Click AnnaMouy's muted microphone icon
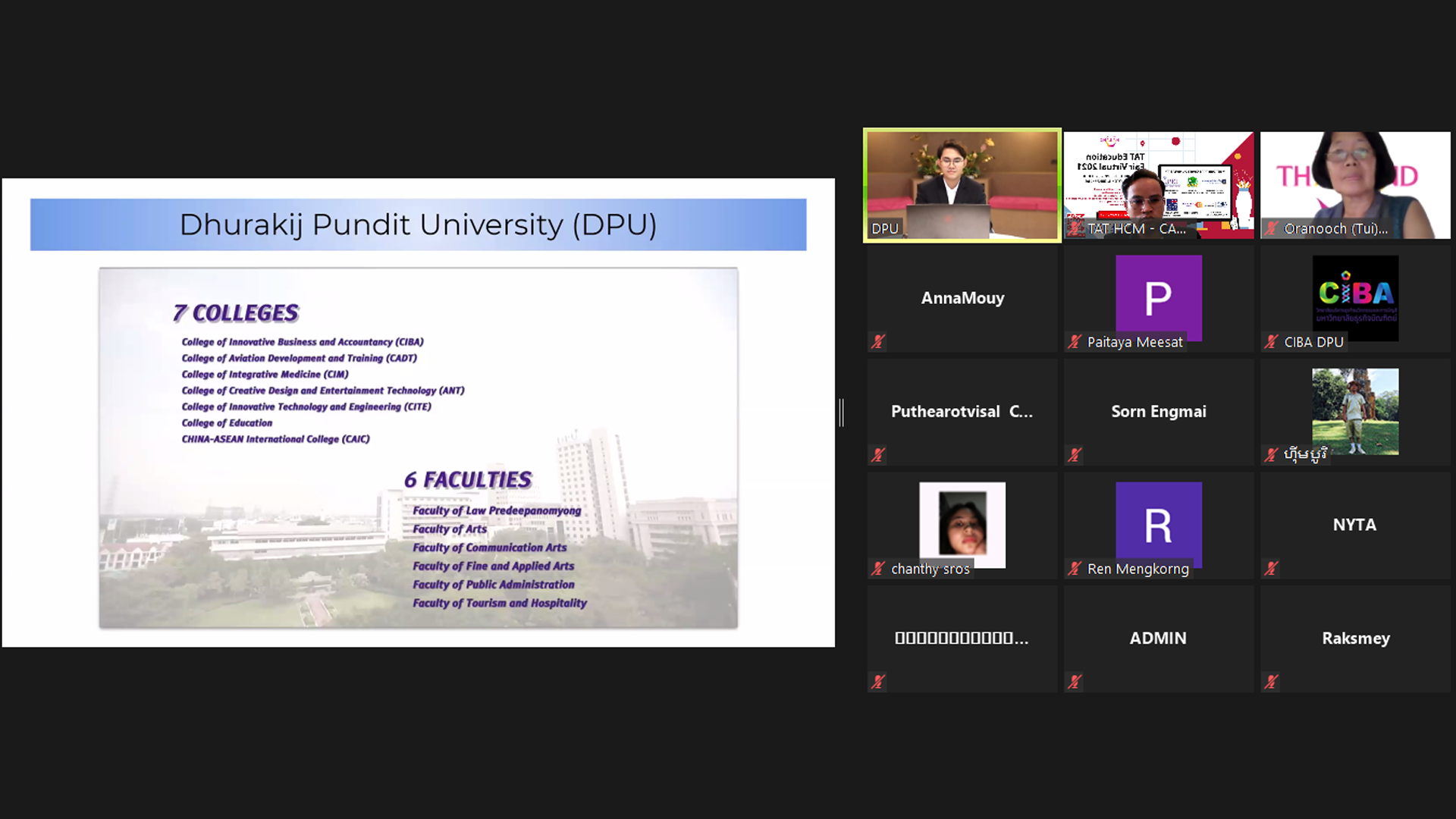This screenshot has height=819, width=1456. tap(878, 342)
